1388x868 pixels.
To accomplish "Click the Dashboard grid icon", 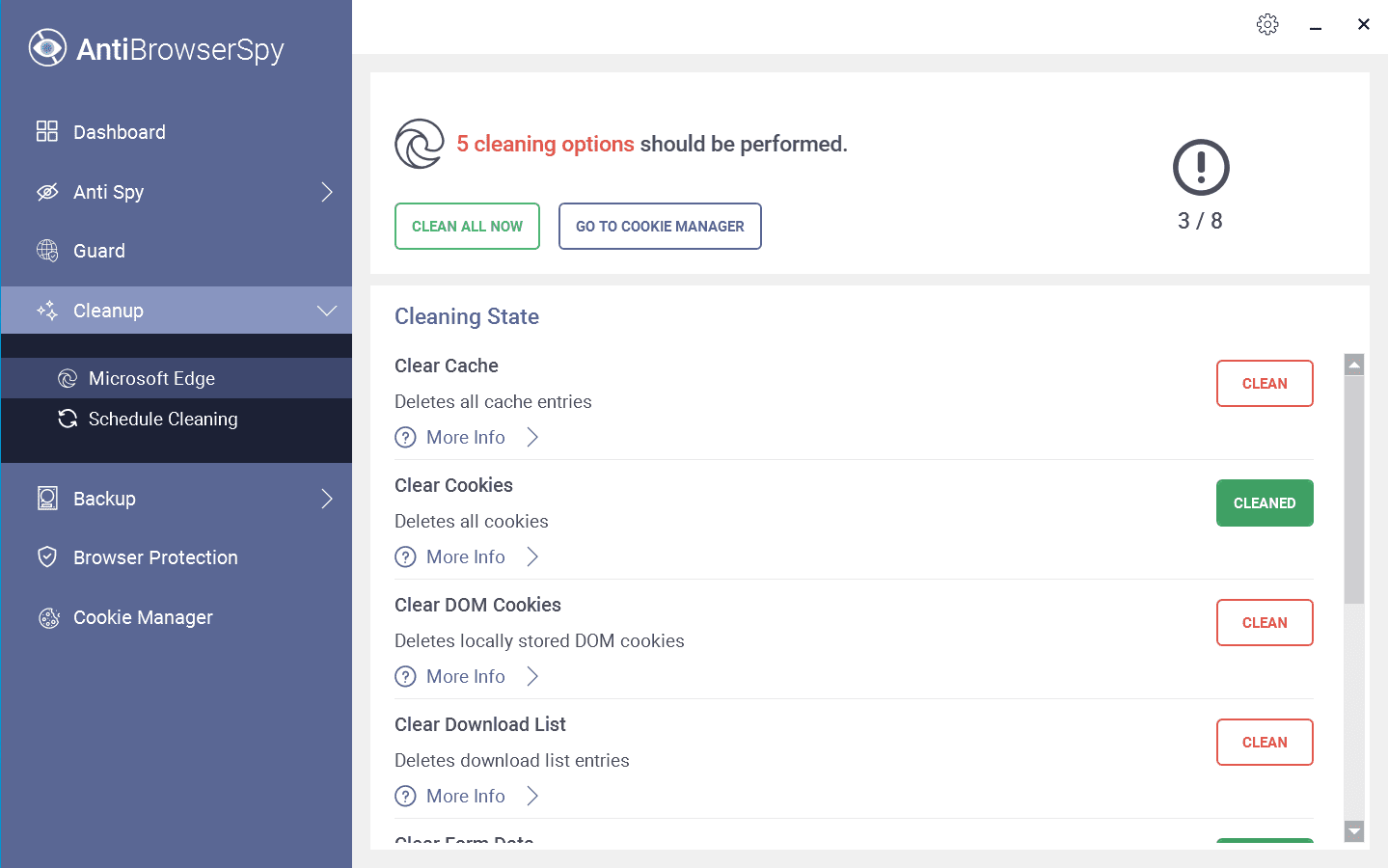I will click(47, 131).
